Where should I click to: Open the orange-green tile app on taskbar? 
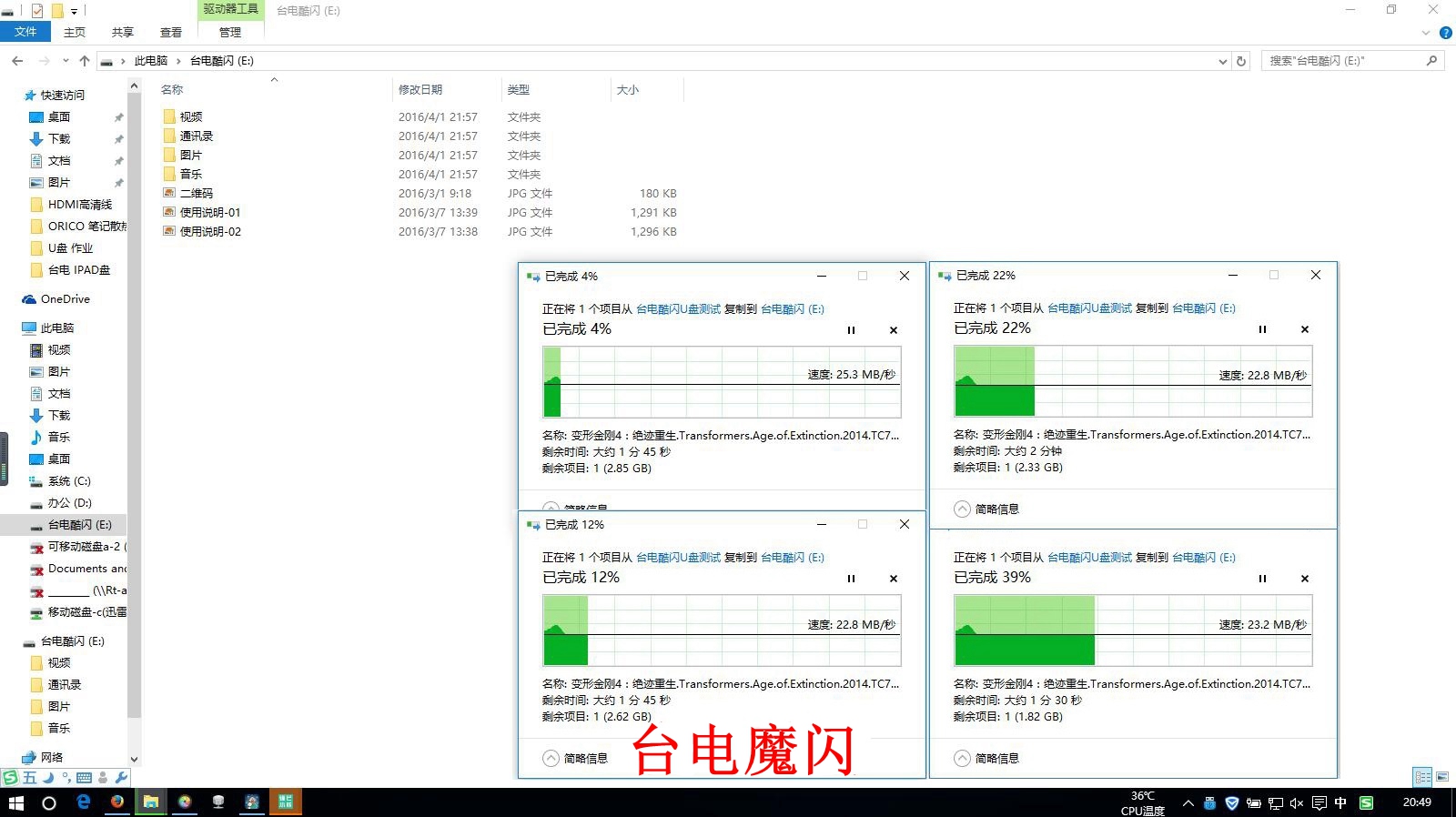[286, 802]
